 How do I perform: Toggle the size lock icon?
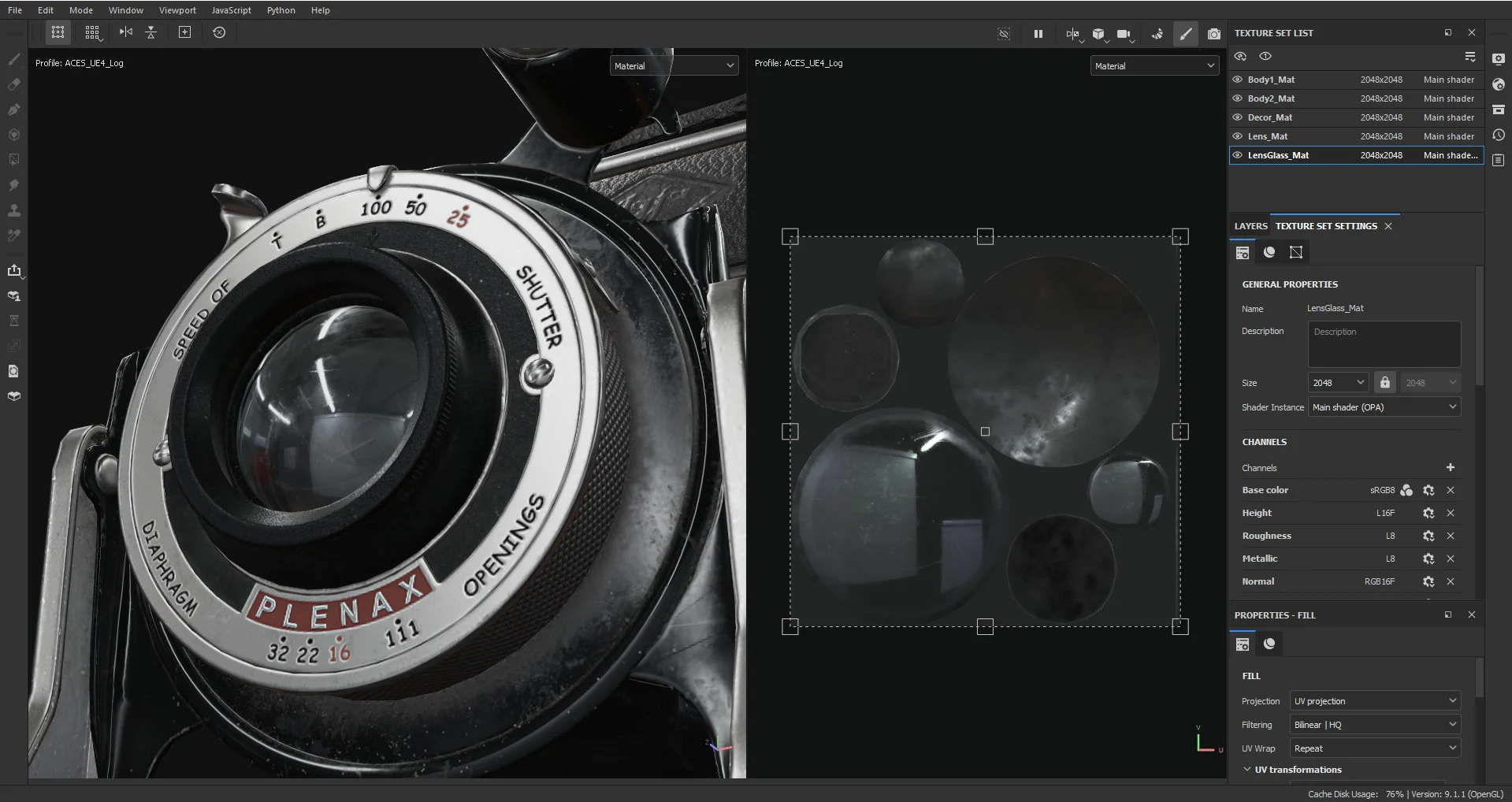1384,382
